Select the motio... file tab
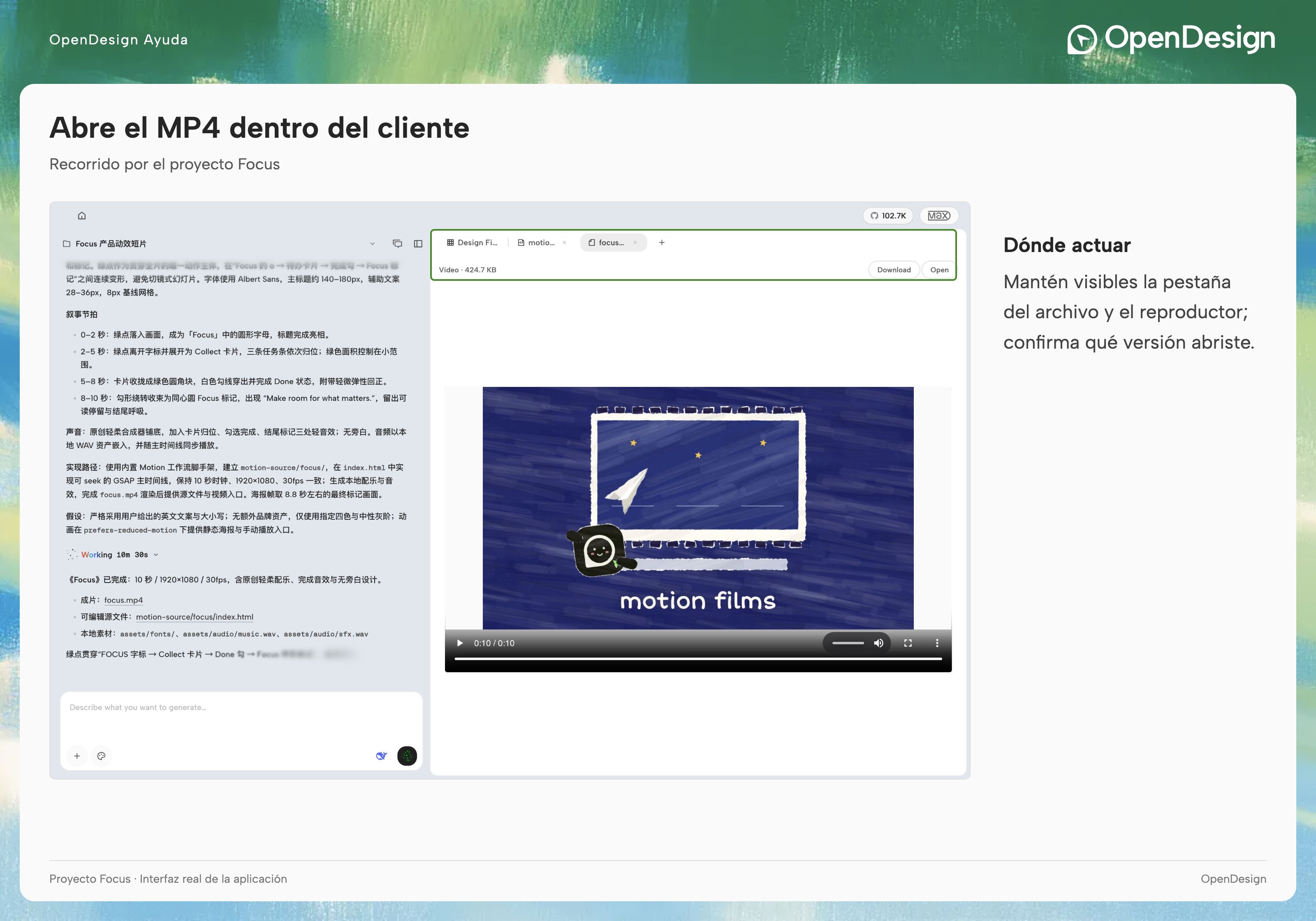1316x921 pixels. tap(537, 243)
